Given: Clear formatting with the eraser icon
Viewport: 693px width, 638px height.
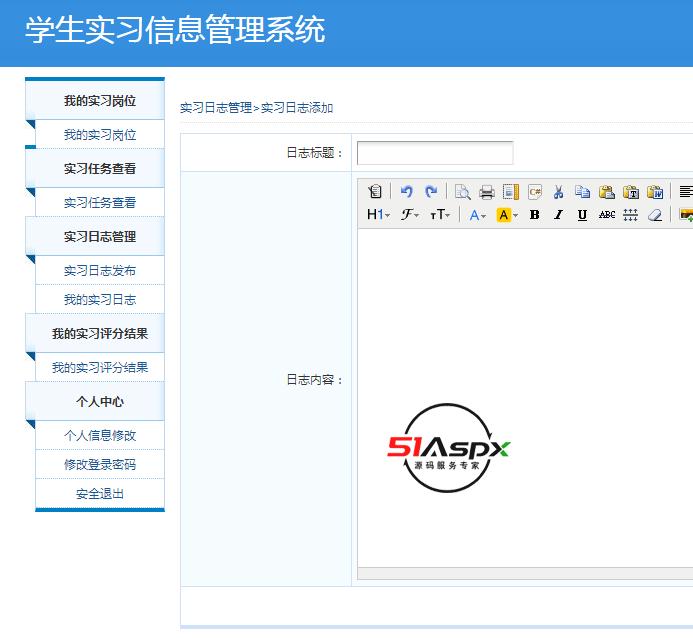Looking at the screenshot, I should [x=655, y=215].
